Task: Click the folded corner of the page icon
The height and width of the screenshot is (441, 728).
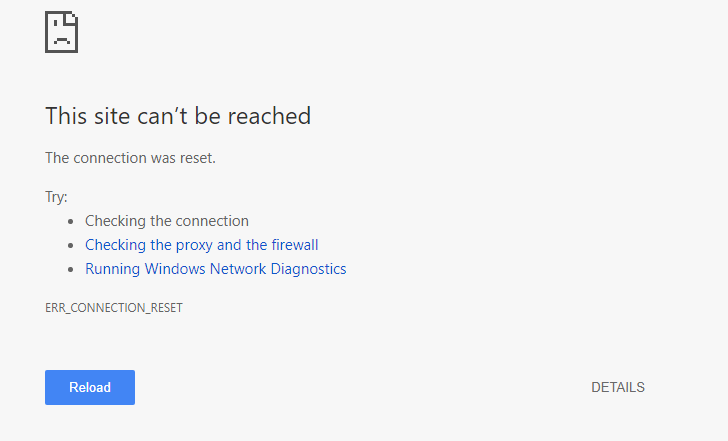Action: [72, 17]
